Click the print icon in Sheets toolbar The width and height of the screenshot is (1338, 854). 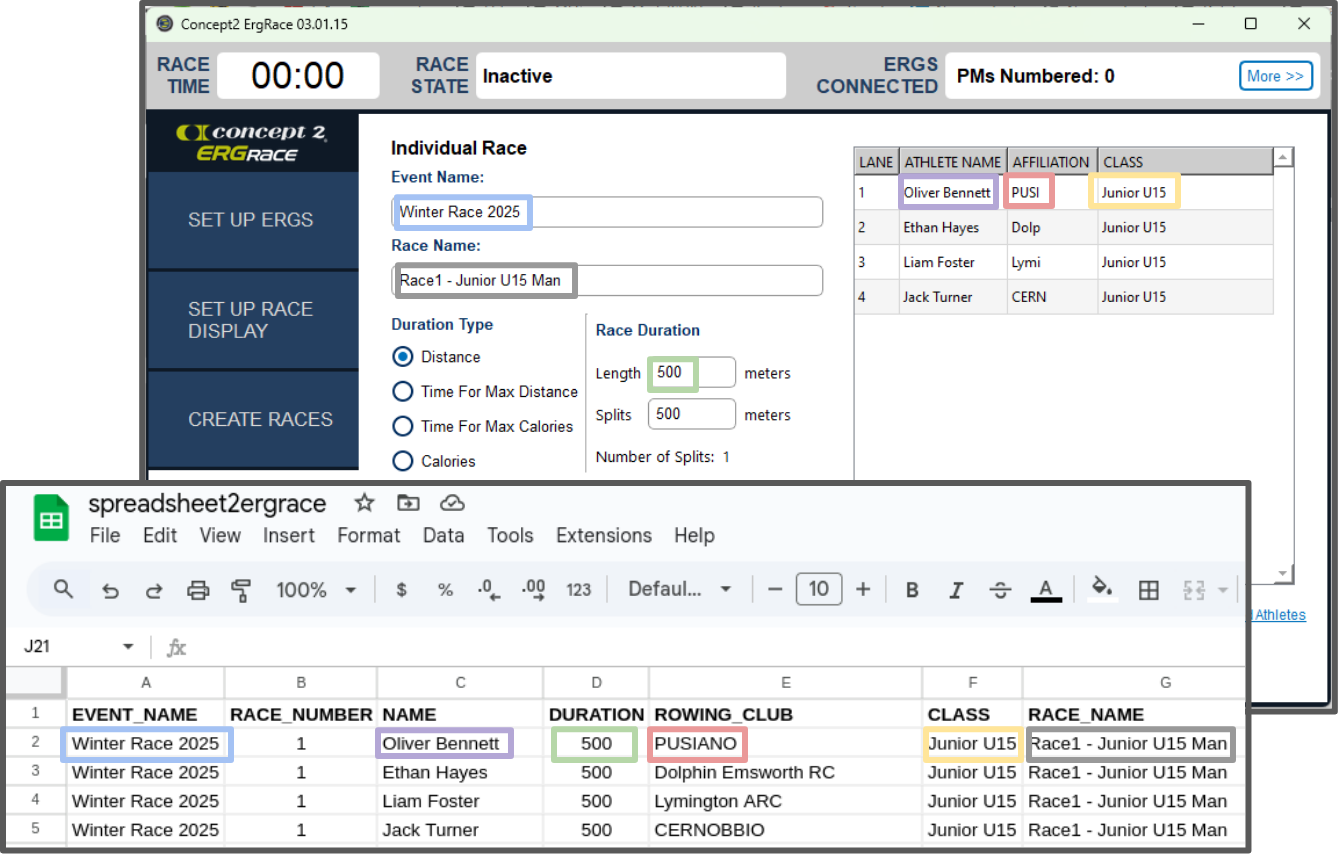pyautogui.click(x=198, y=590)
